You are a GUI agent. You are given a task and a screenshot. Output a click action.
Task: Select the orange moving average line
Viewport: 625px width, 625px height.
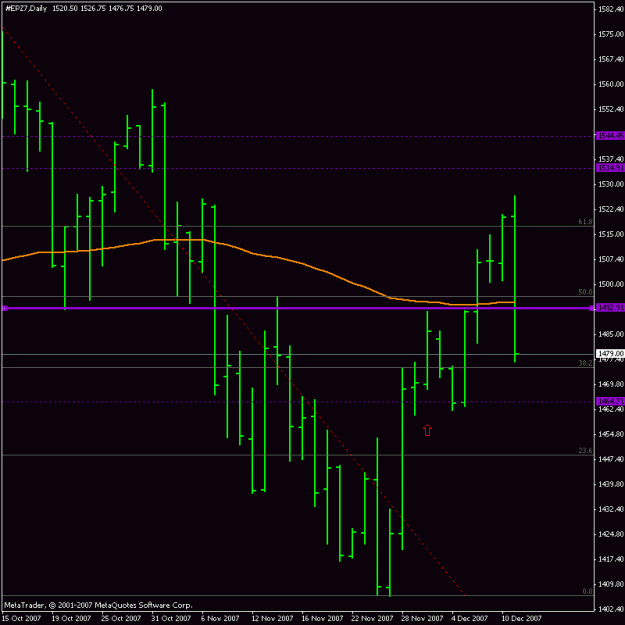click(303, 263)
